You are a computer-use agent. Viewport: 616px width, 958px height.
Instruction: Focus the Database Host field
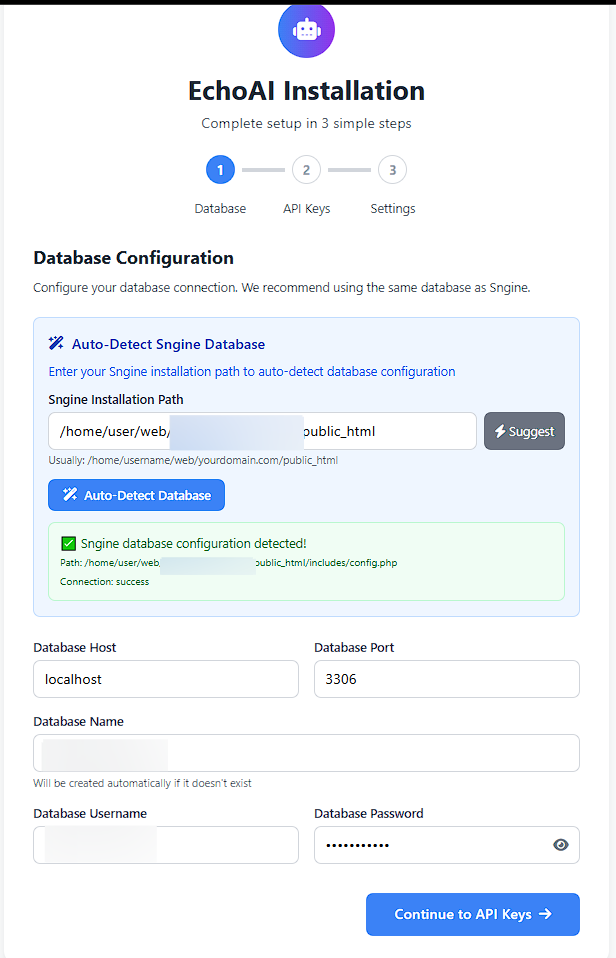coord(165,679)
